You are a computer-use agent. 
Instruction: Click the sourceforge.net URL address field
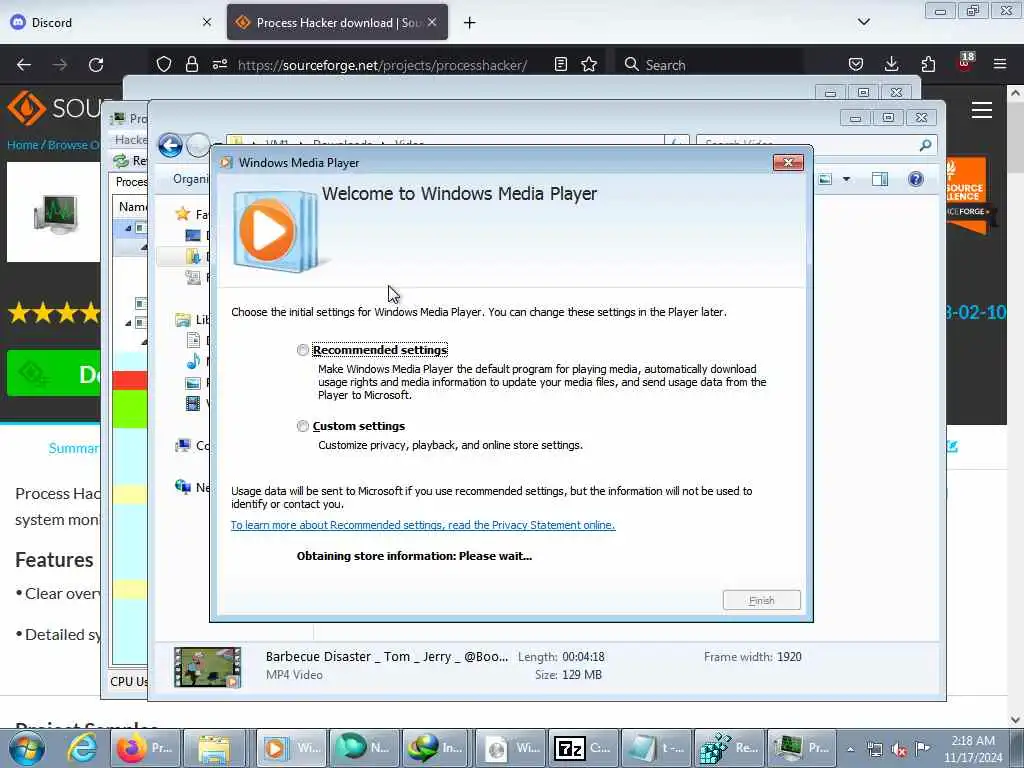[x=382, y=65]
